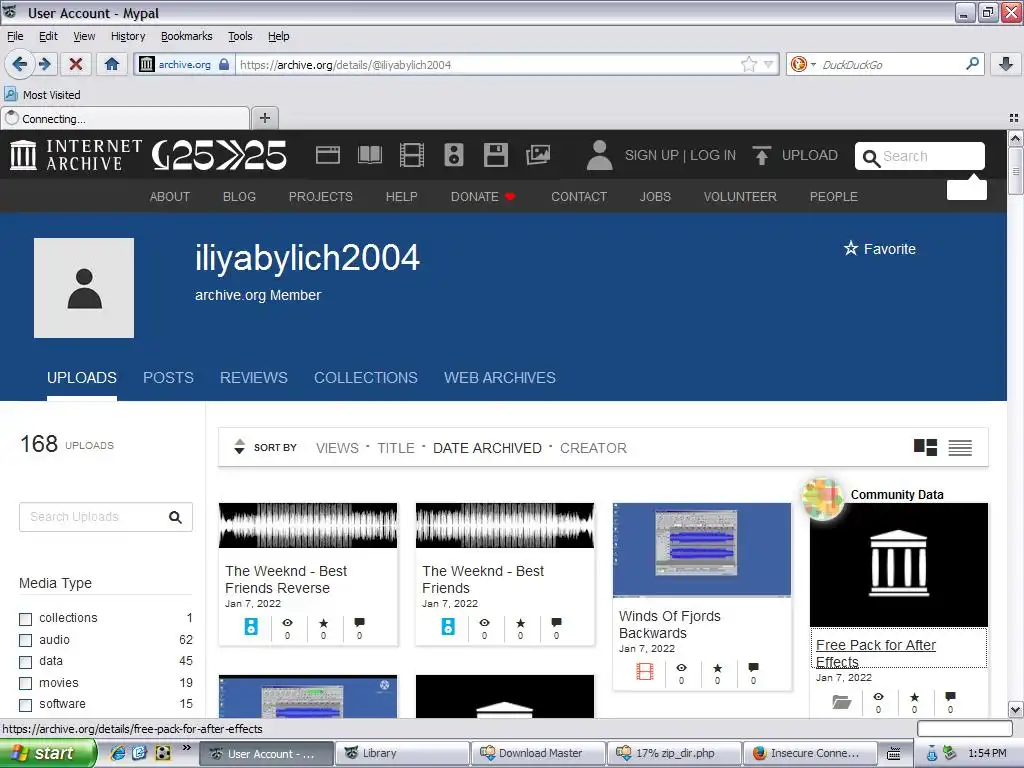Screen dimensions: 1024x768
Task: Click the LOG IN link
Action: tap(713, 155)
